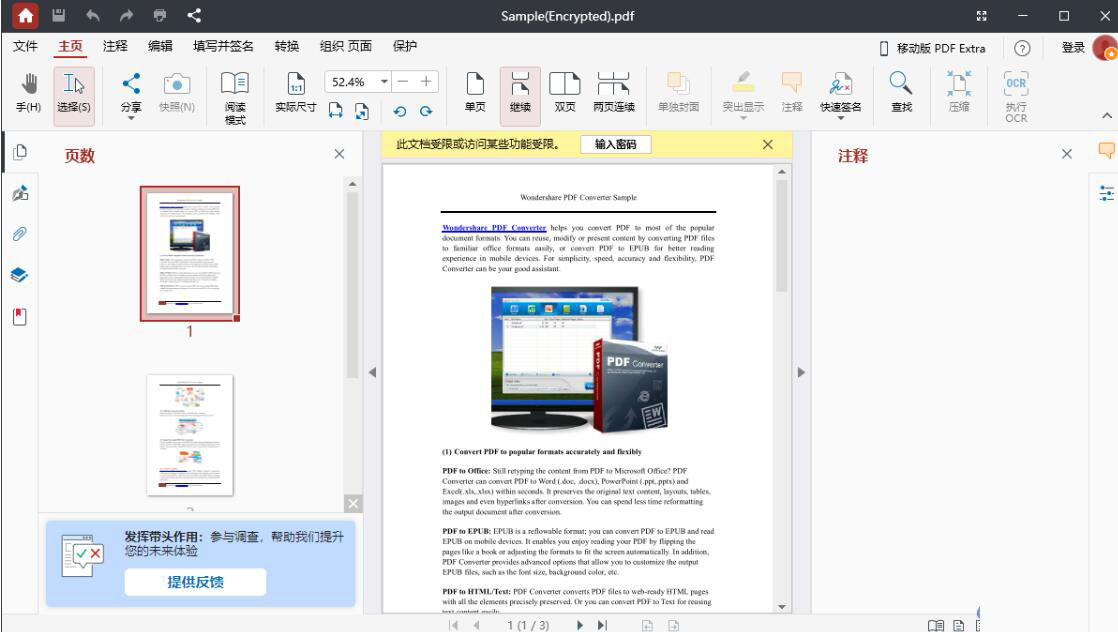
Task: Click the share icon in title bar
Action: [194, 15]
